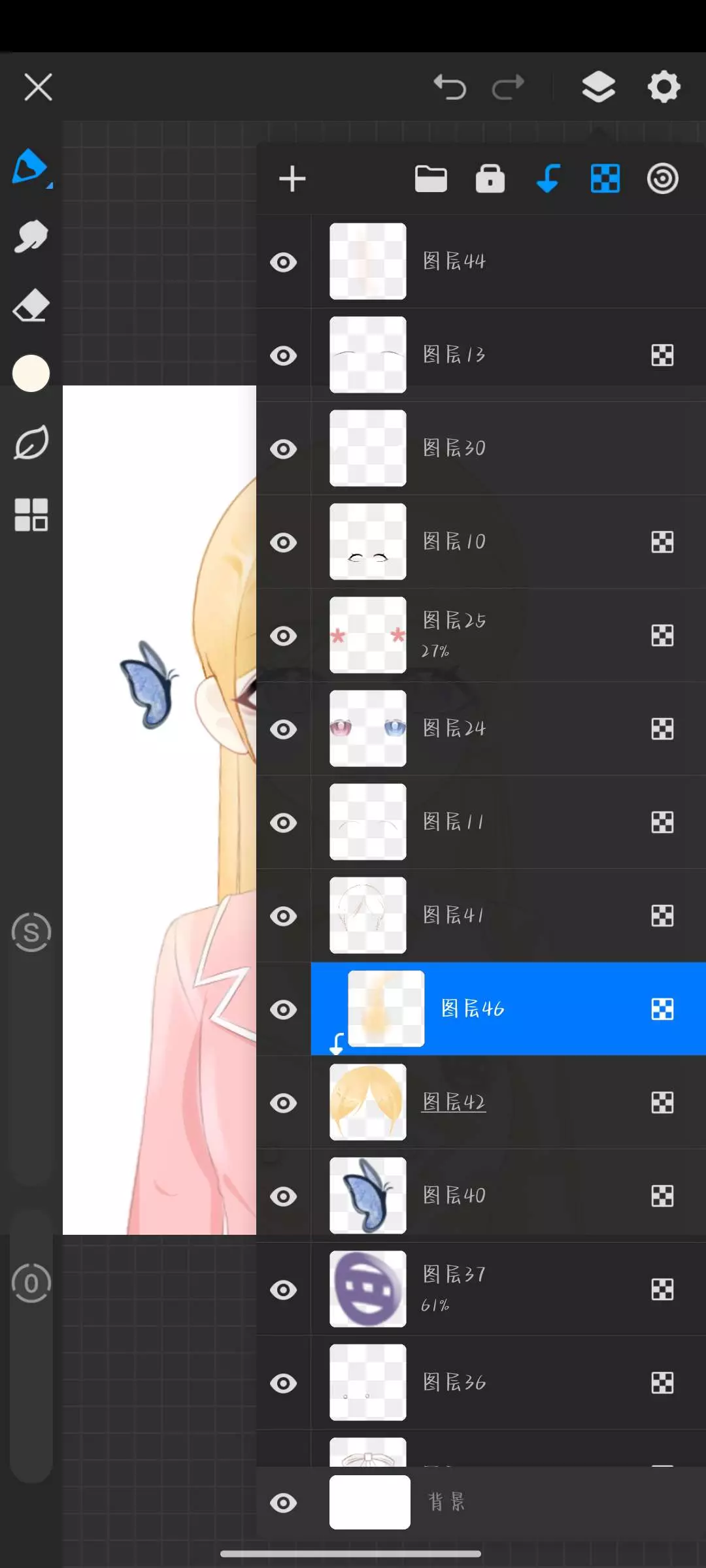706x1568 pixels.
Task: Toggle visibility of the 背景 layer
Action: point(284,1503)
